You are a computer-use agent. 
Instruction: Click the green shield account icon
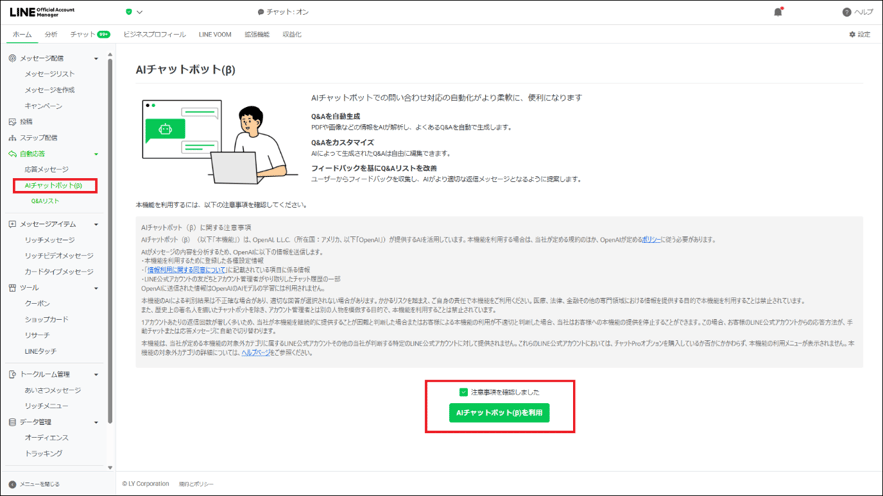[x=129, y=12]
